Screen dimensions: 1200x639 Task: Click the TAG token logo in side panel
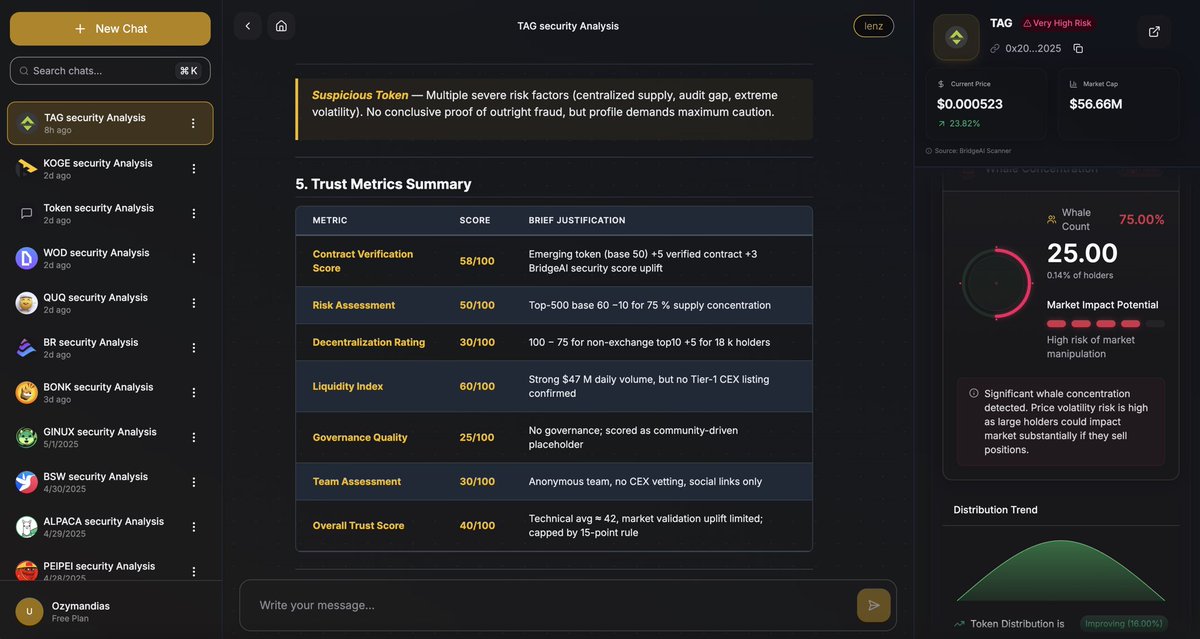click(x=956, y=37)
